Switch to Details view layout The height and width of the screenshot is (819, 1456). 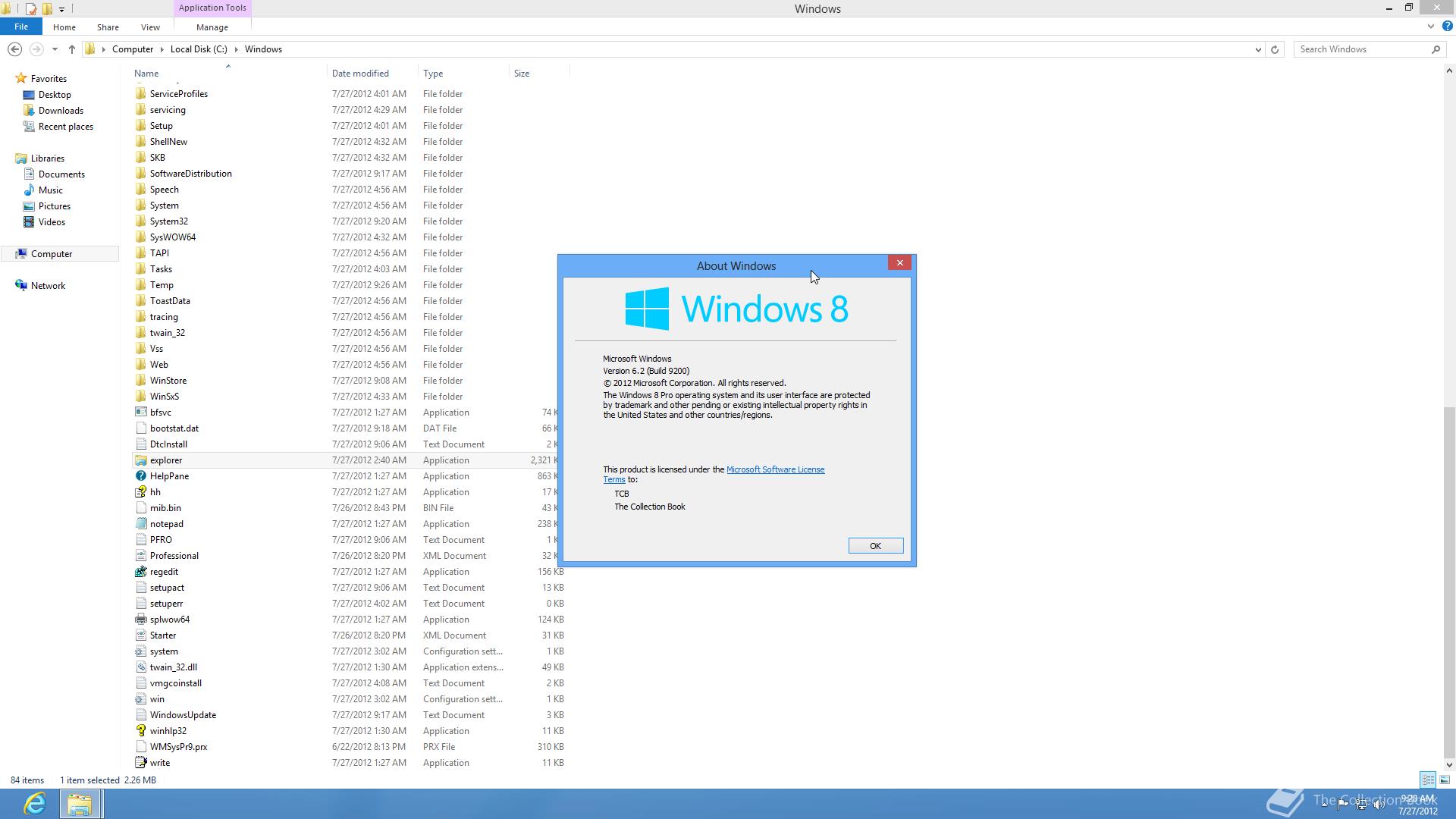1428,780
